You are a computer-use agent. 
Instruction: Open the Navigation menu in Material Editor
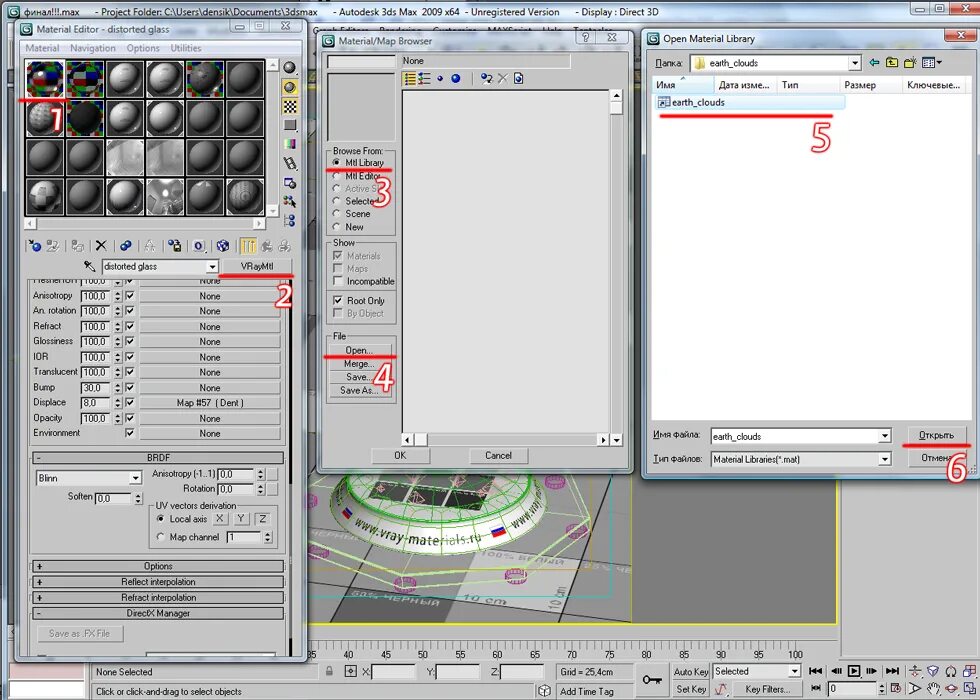(x=93, y=48)
